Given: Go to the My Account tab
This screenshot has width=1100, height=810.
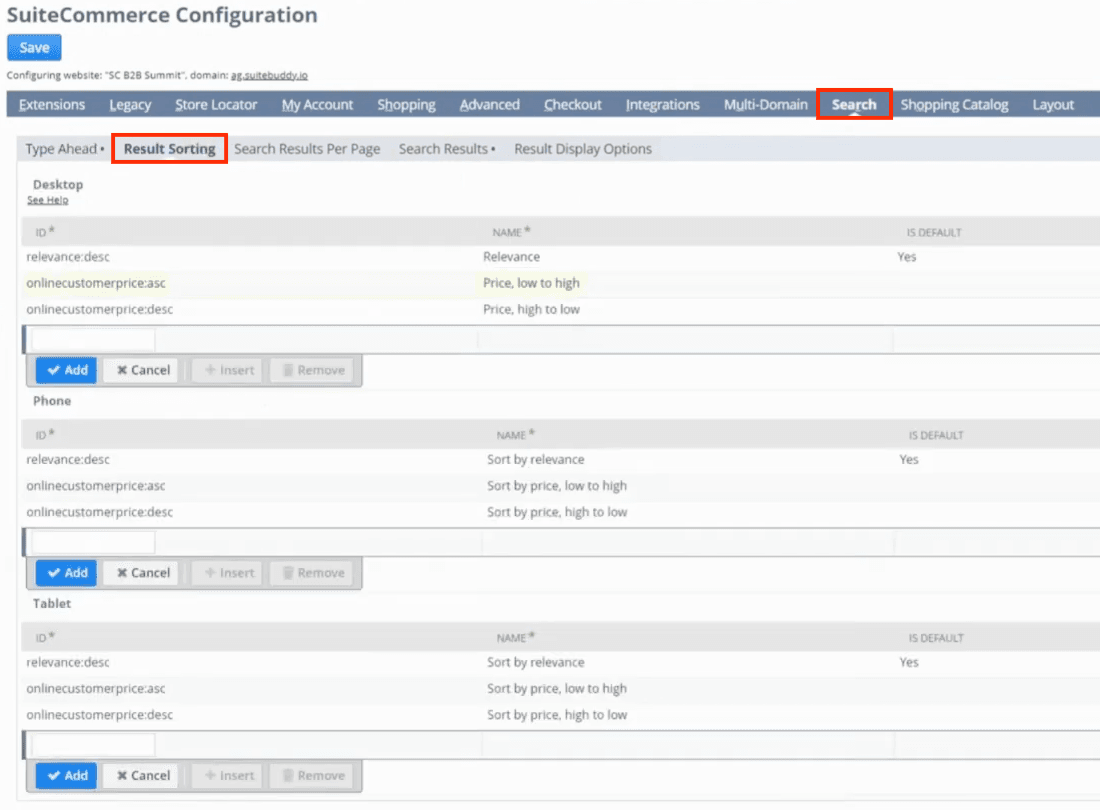Looking at the screenshot, I should coord(317,104).
